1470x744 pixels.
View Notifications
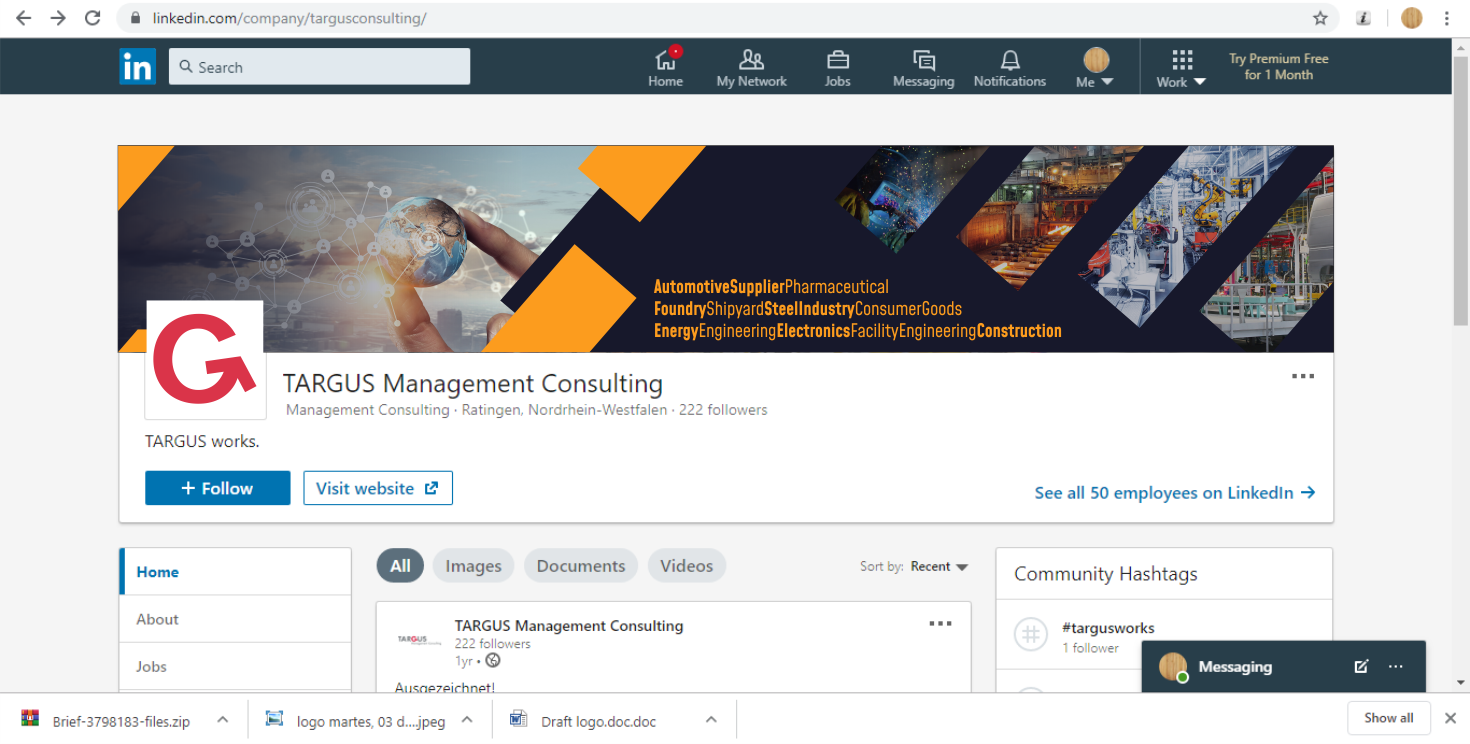pyautogui.click(x=1010, y=67)
